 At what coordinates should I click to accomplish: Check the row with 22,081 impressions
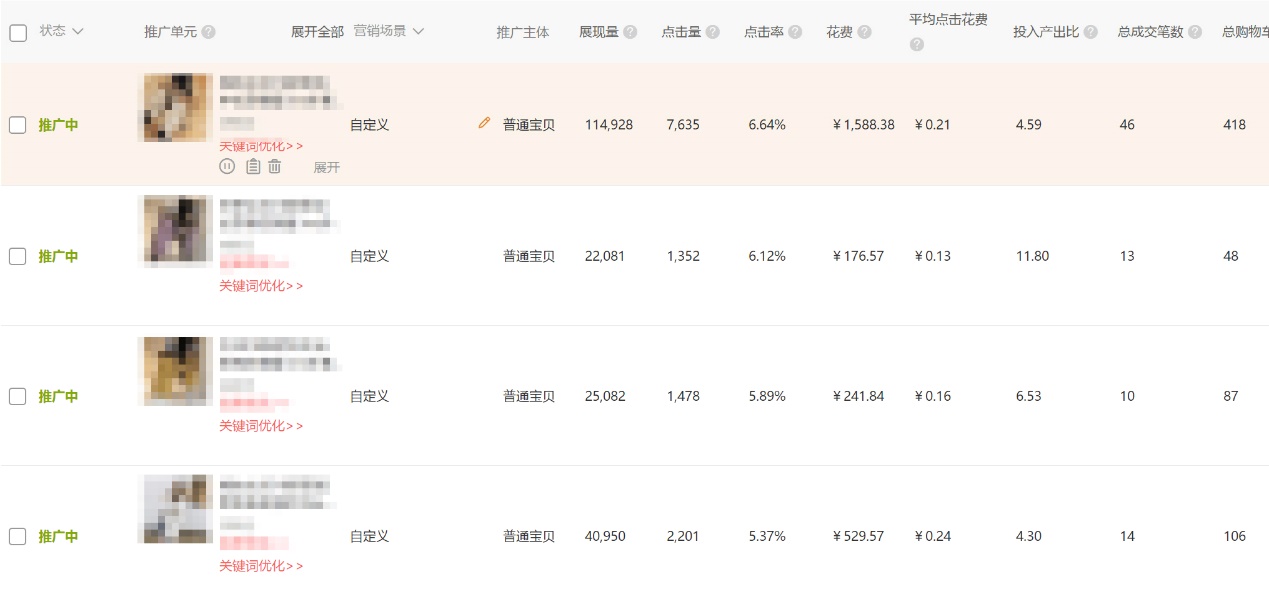18,256
